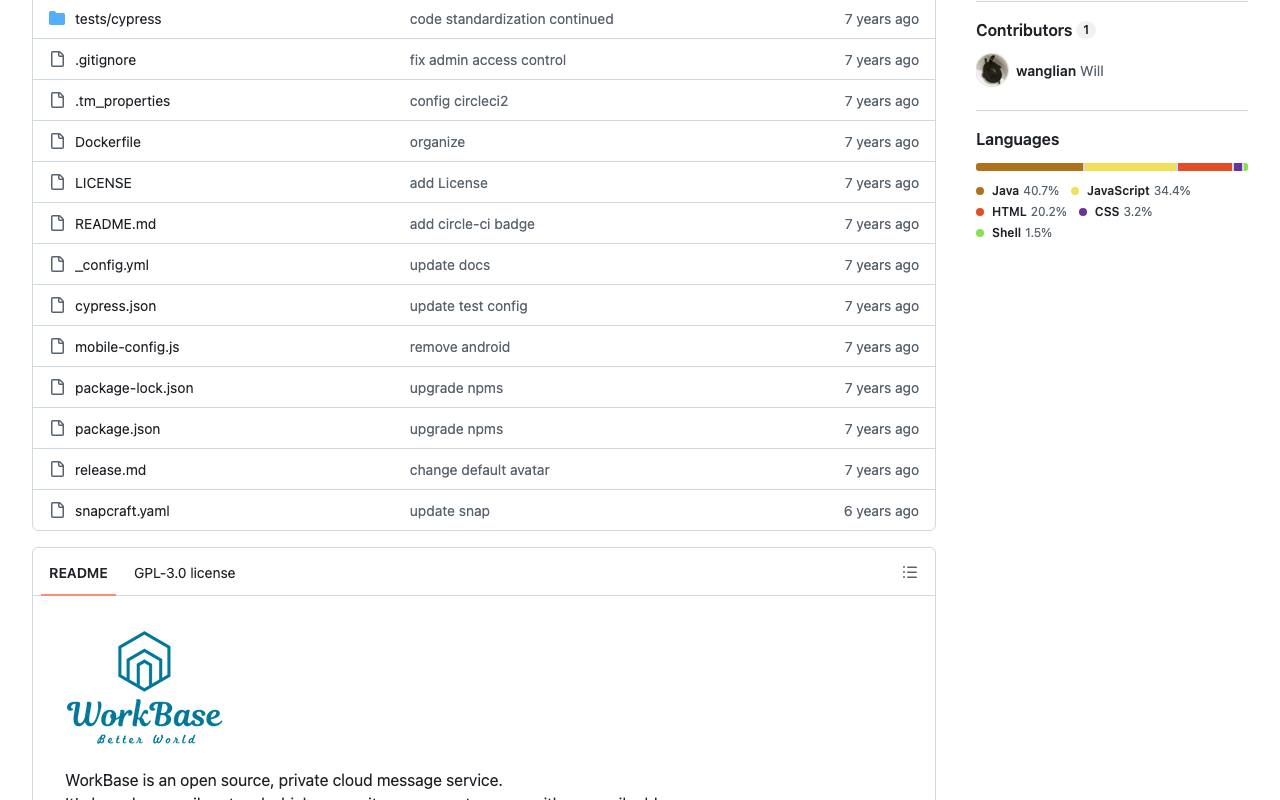This screenshot has width=1280, height=800.
Task: Click the wanglian contributor avatar
Action: click(992, 70)
